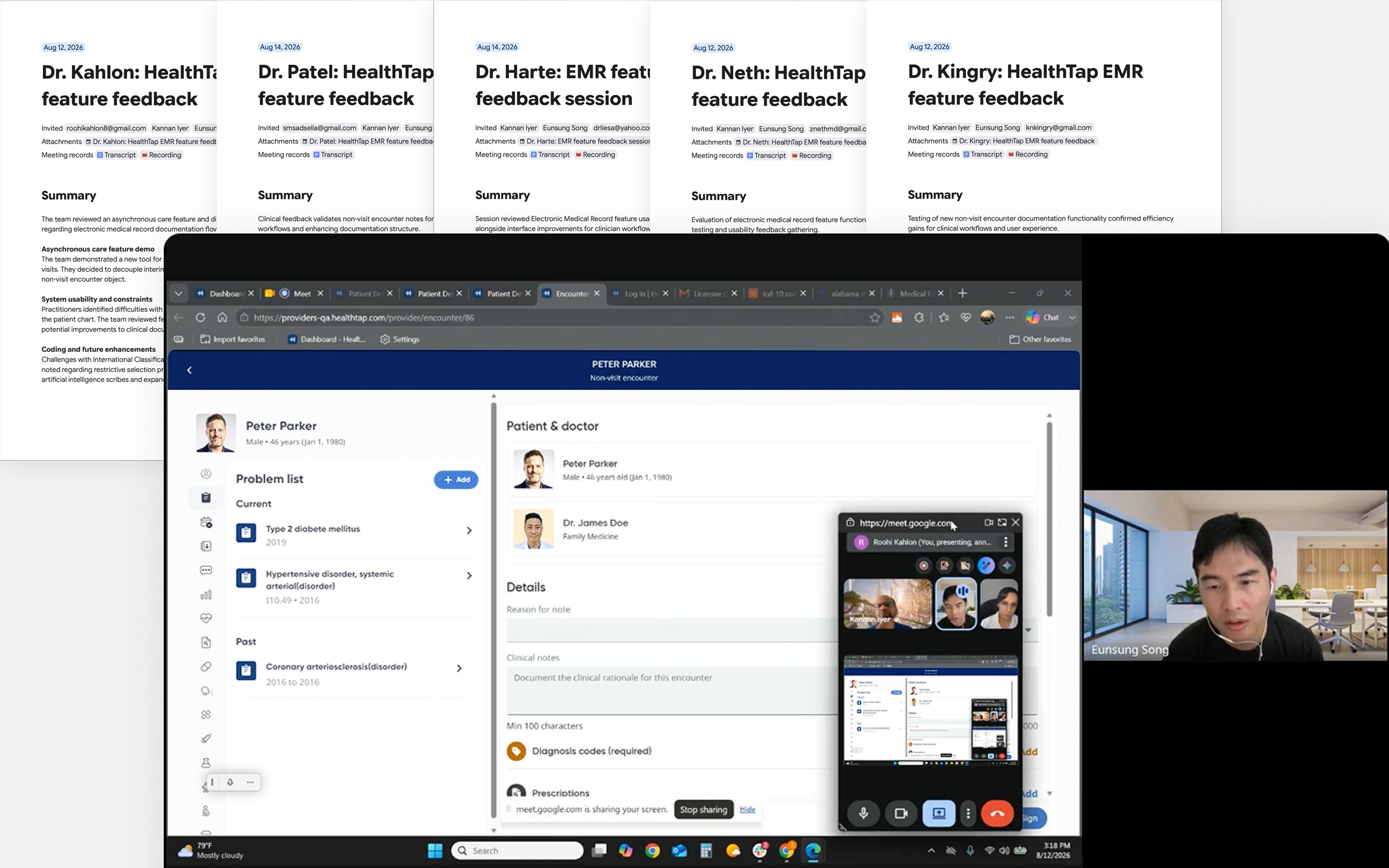The width and height of the screenshot is (1389, 868).
Task: Show hidden system tray icons chevron
Action: click(x=931, y=851)
